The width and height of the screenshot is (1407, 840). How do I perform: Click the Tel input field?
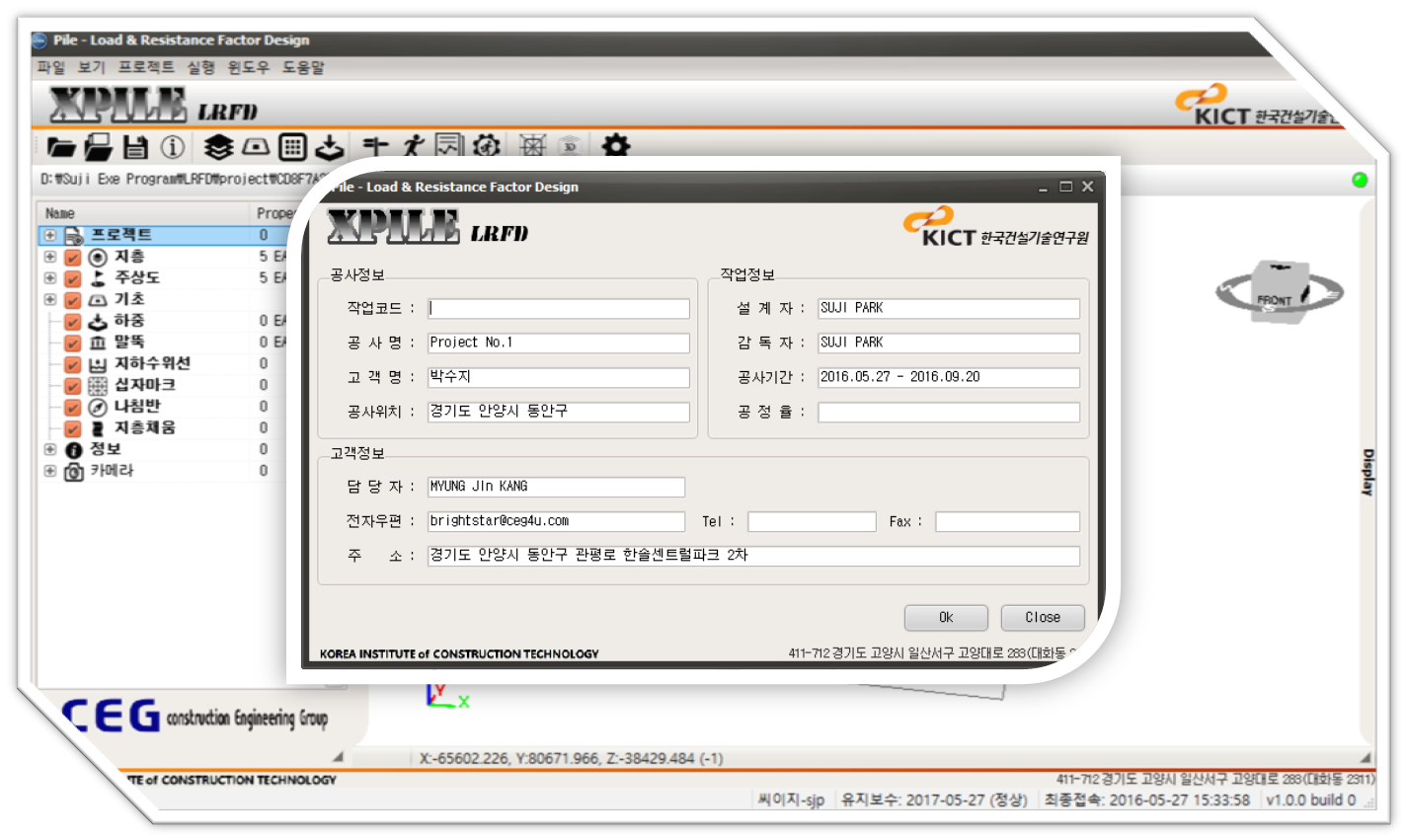pos(812,522)
